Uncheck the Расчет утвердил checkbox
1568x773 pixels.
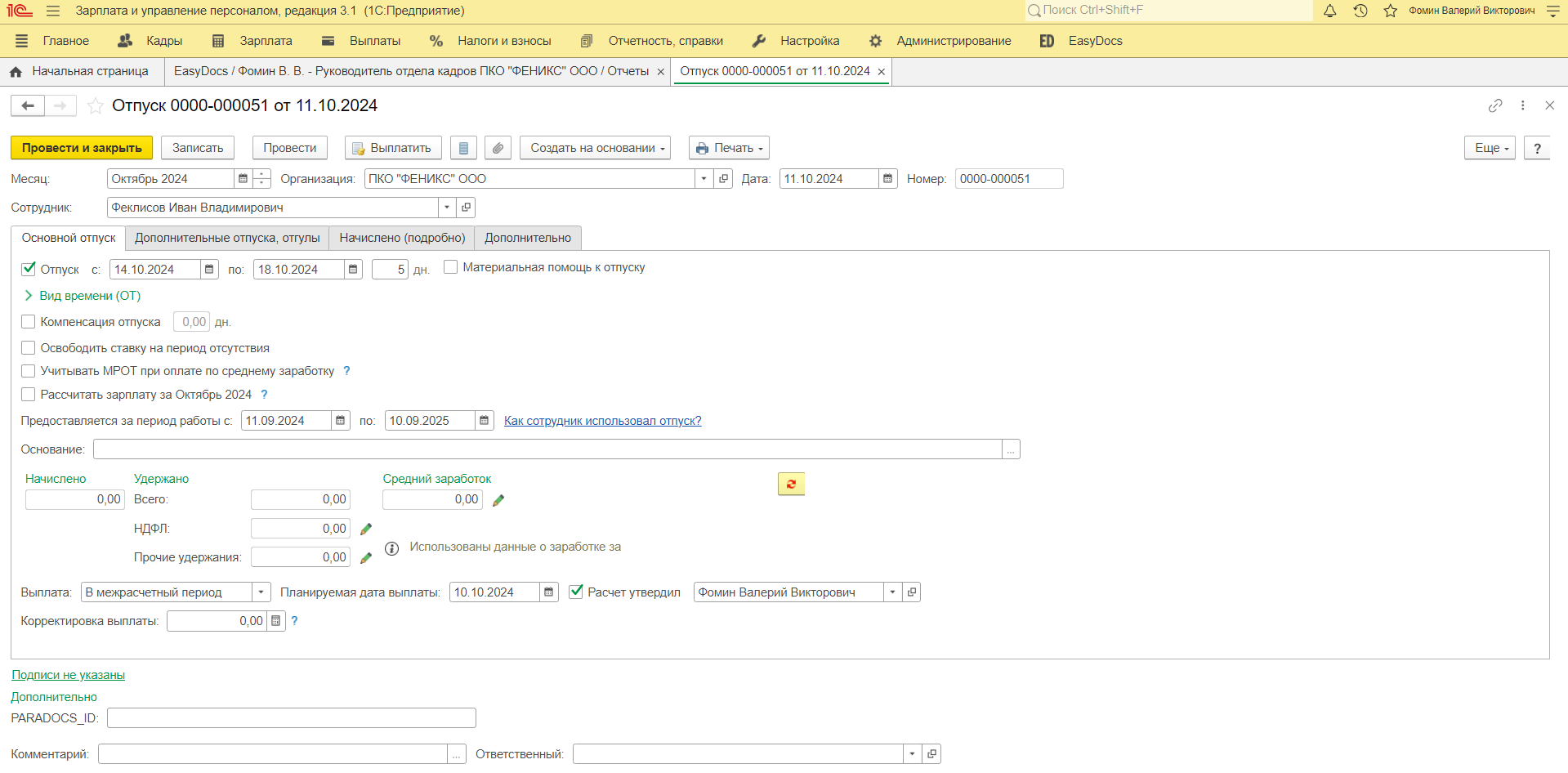(x=576, y=592)
